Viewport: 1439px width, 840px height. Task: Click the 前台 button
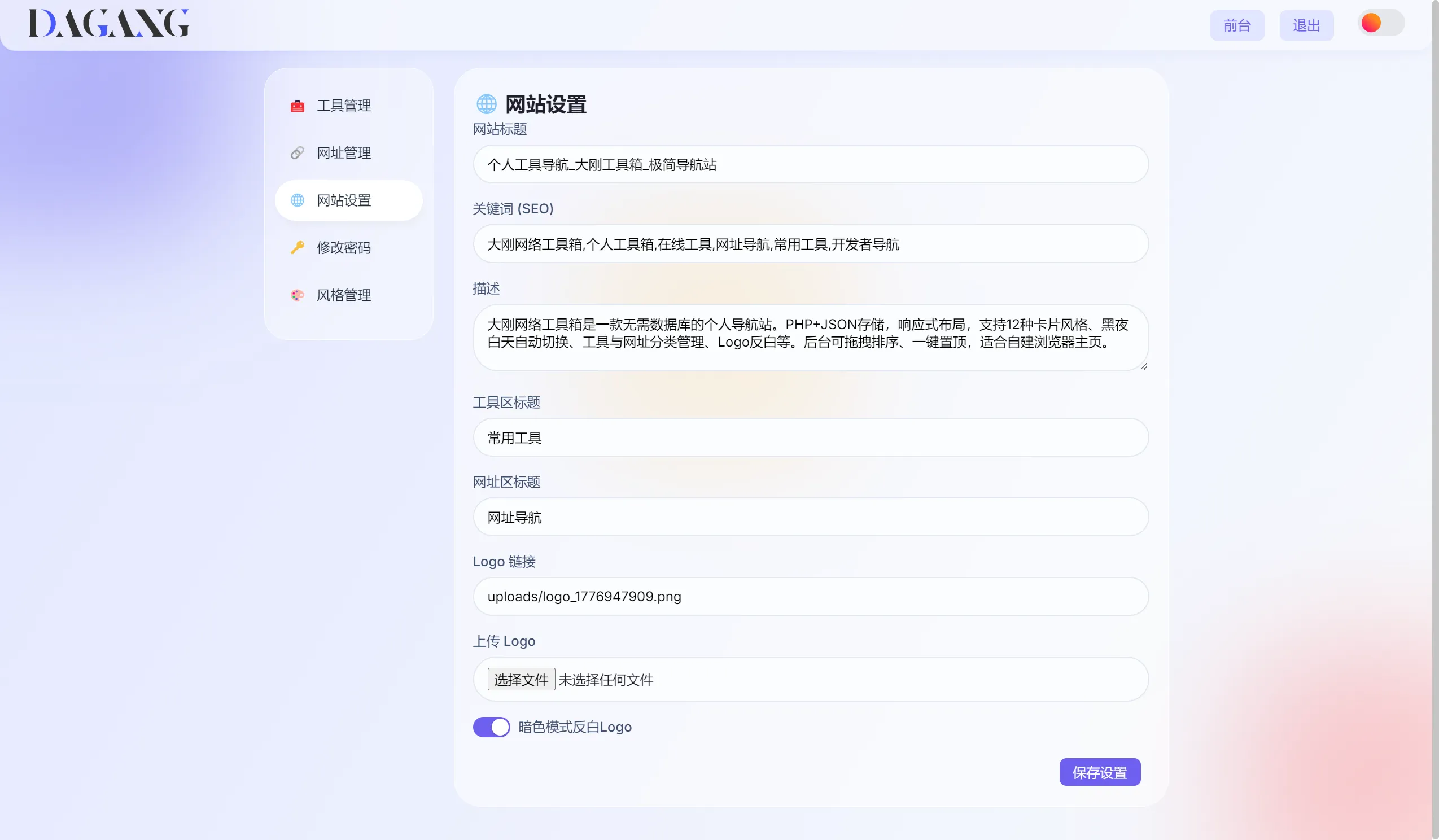coord(1237,25)
